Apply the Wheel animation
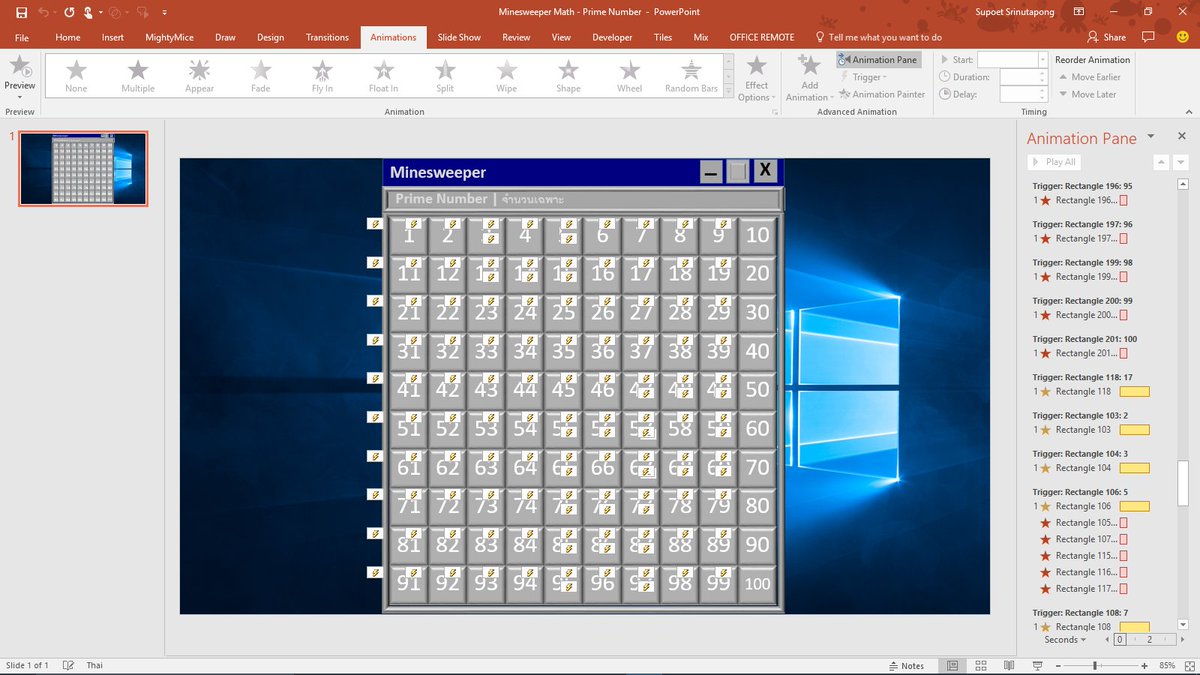Viewport: 1200px width, 675px height. [630, 76]
